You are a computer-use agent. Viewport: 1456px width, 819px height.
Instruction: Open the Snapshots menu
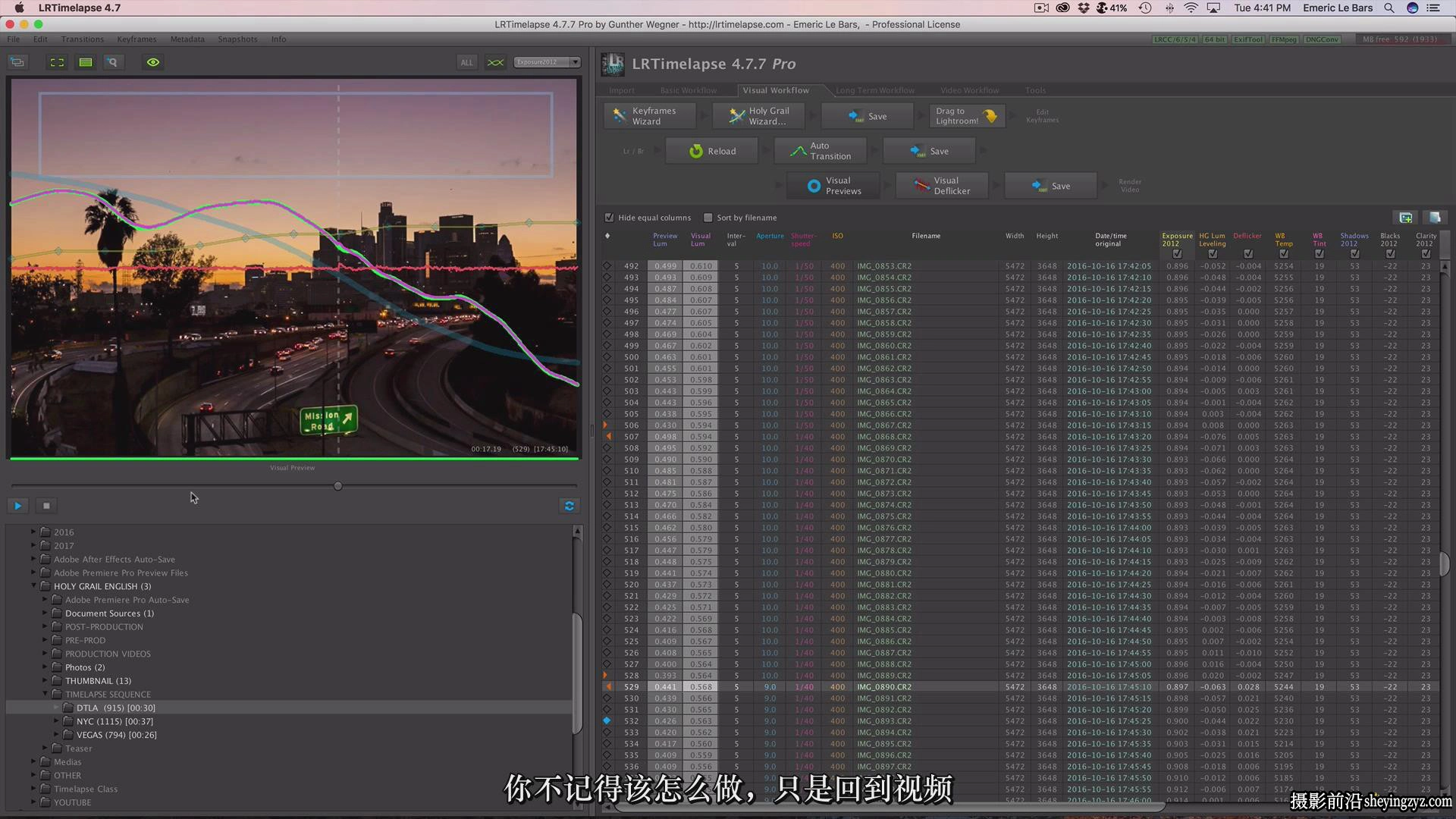pyautogui.click(x=237, y=39)
